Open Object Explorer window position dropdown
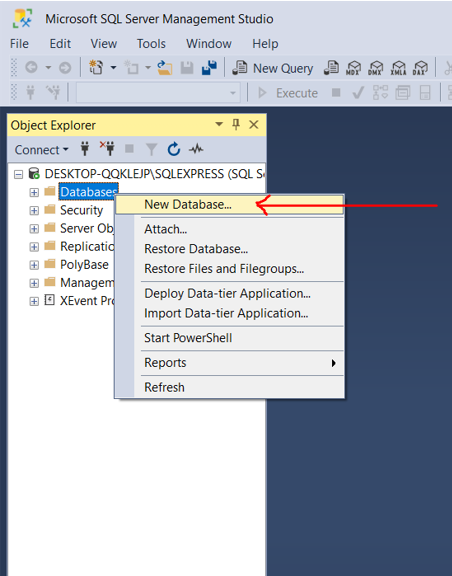The height and width of the screenshot is (576, 452). tap(219, 124)
